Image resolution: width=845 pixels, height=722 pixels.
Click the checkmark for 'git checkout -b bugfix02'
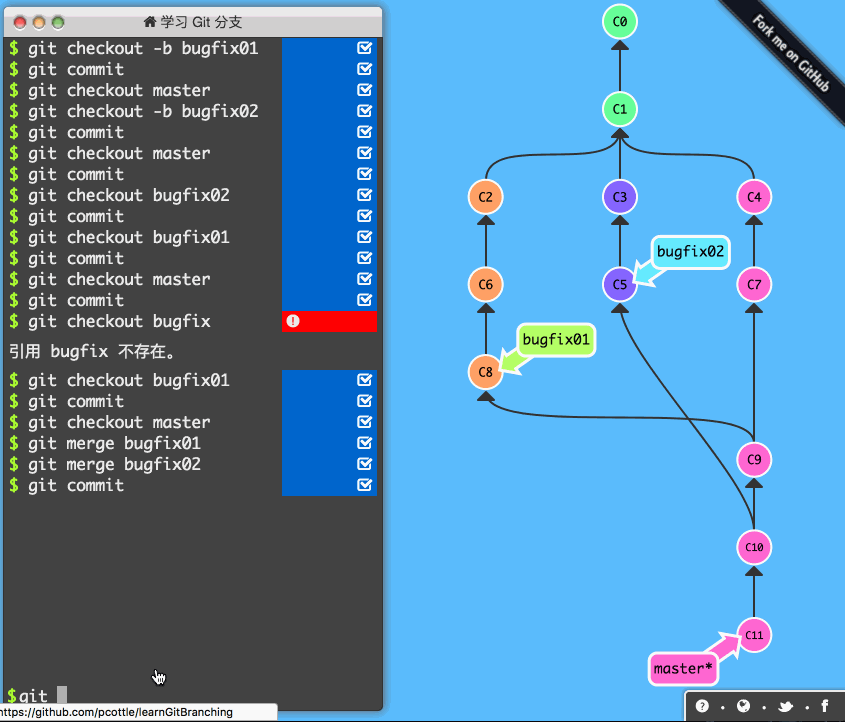click(x=364, y=111)
